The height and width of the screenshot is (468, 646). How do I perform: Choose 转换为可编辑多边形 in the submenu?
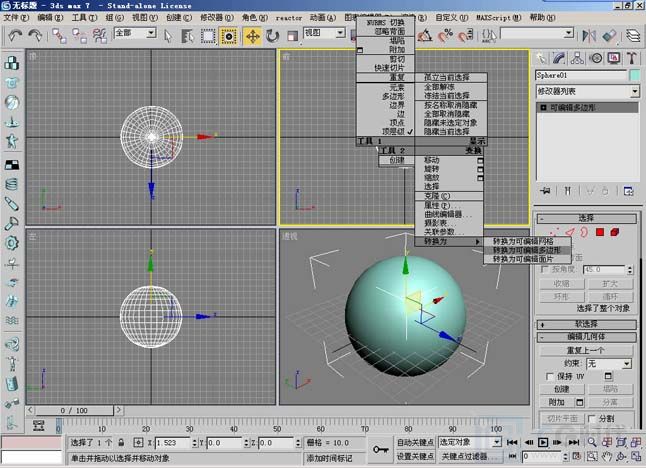(527, 250)
